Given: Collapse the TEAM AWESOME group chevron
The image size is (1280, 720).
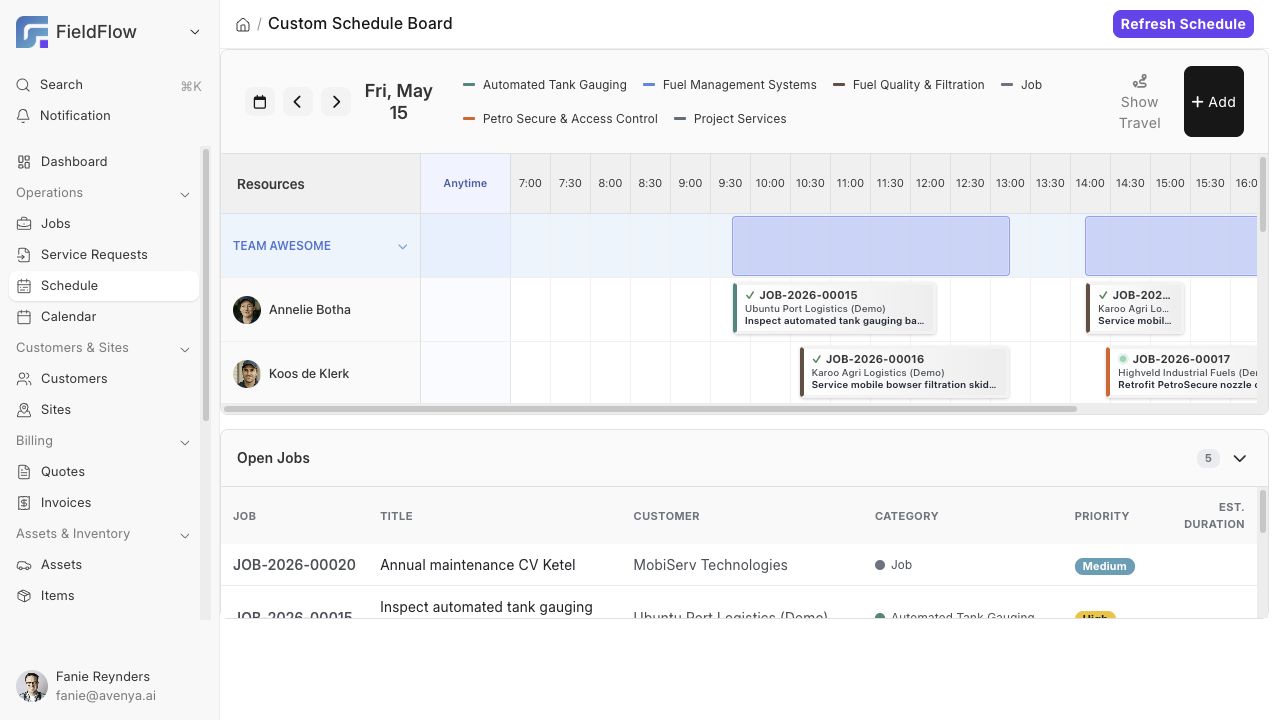Looking at the screenshot, I should coord(403,246).
